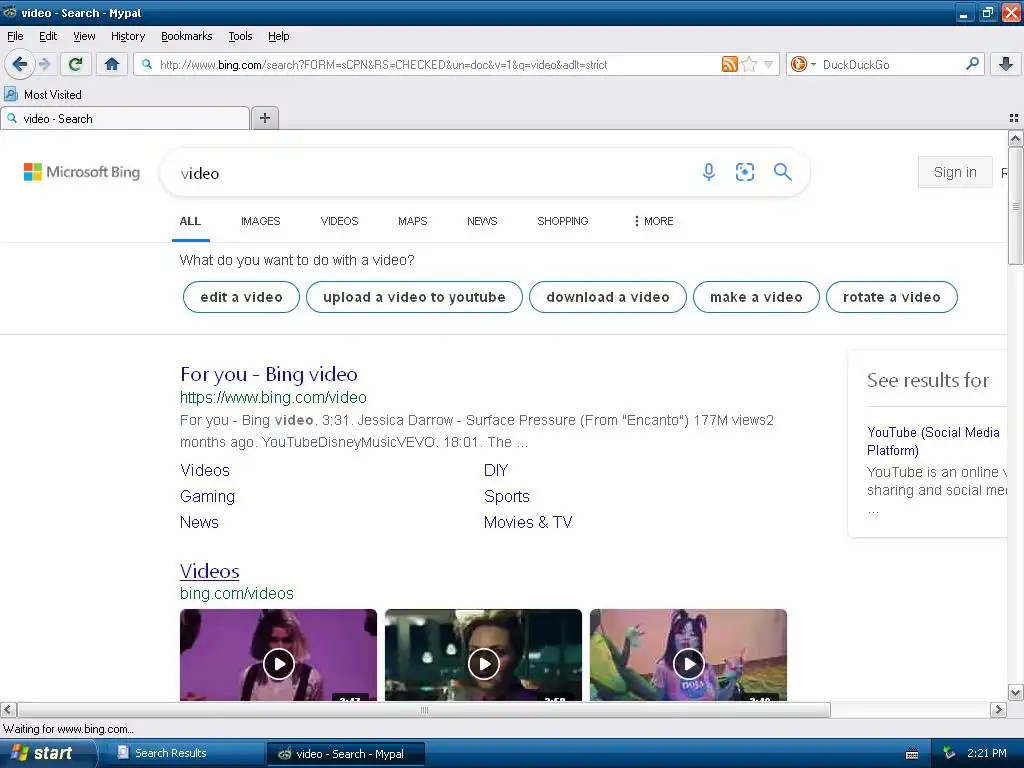The height and width of the screenshot is (768, 1024).
Task: Search by voice using the microphone icon
Action: tap(709, 172)
